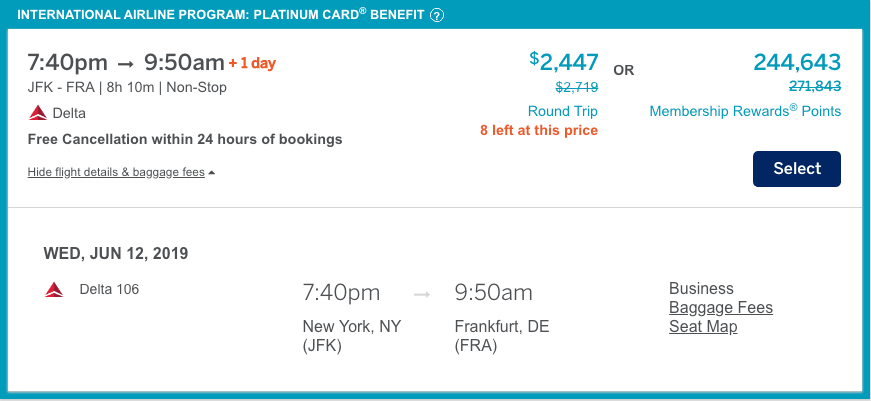Click the Delta logo in the flight summary
This screenshot has width=871, height=401.
[36, 112]
